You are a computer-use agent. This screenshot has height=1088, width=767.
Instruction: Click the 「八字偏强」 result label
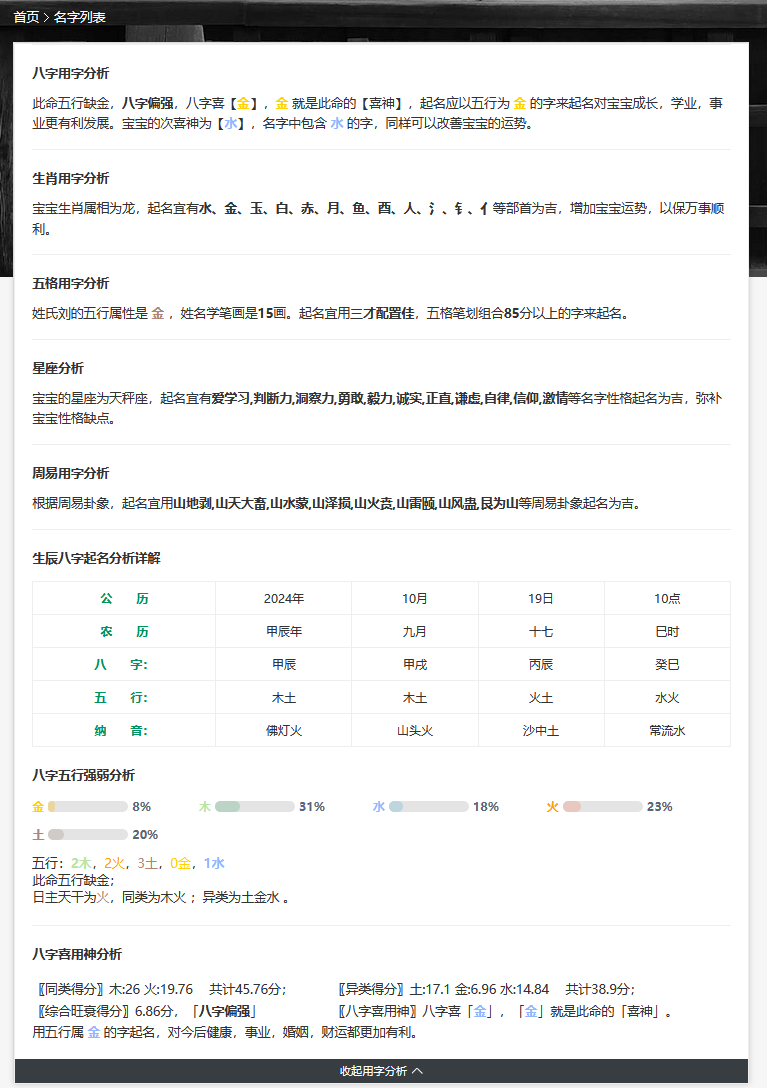click(224, 1012)
